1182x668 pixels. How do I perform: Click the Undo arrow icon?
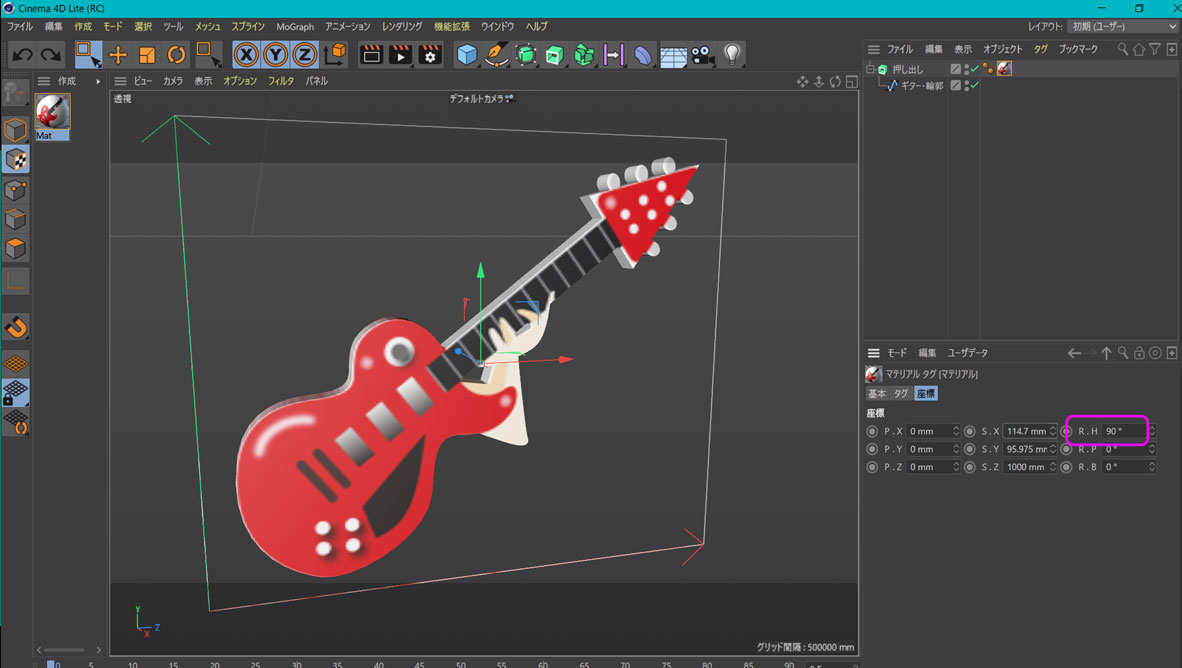point(22,55)
